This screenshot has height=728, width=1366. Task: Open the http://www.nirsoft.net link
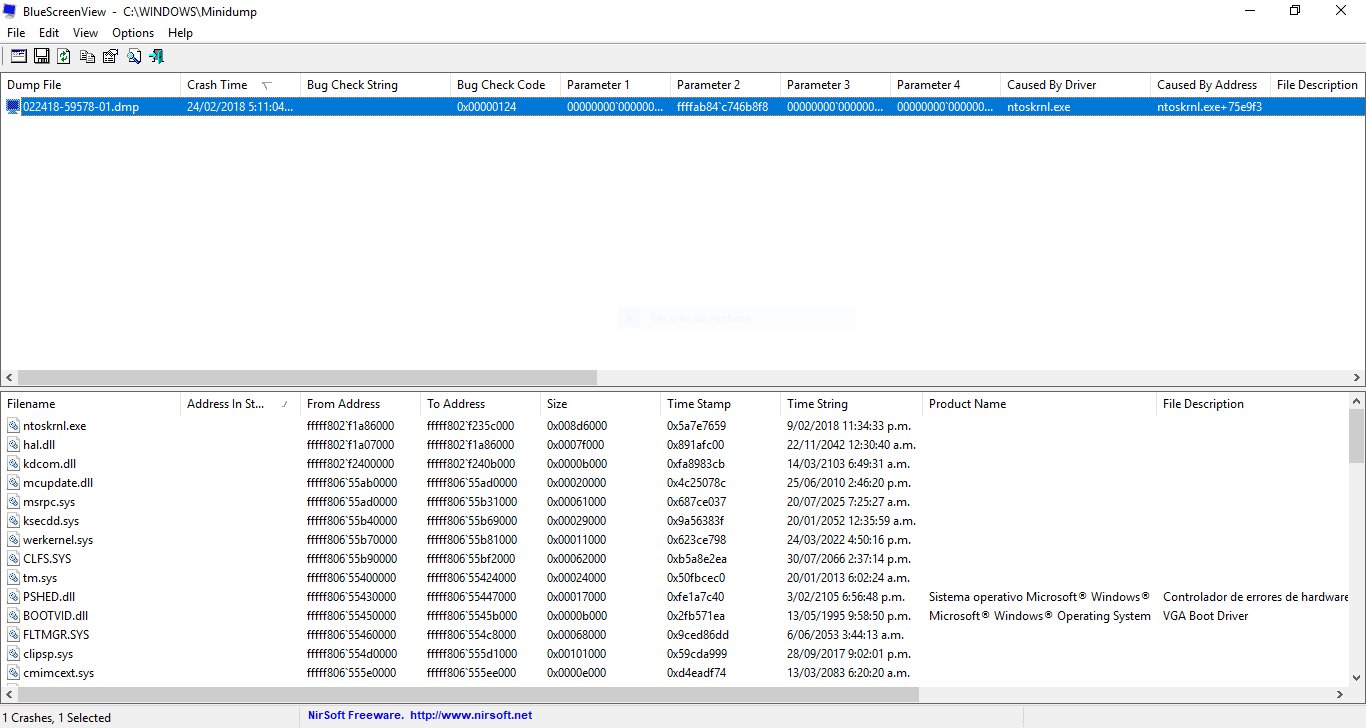click(x=471, y=716)
